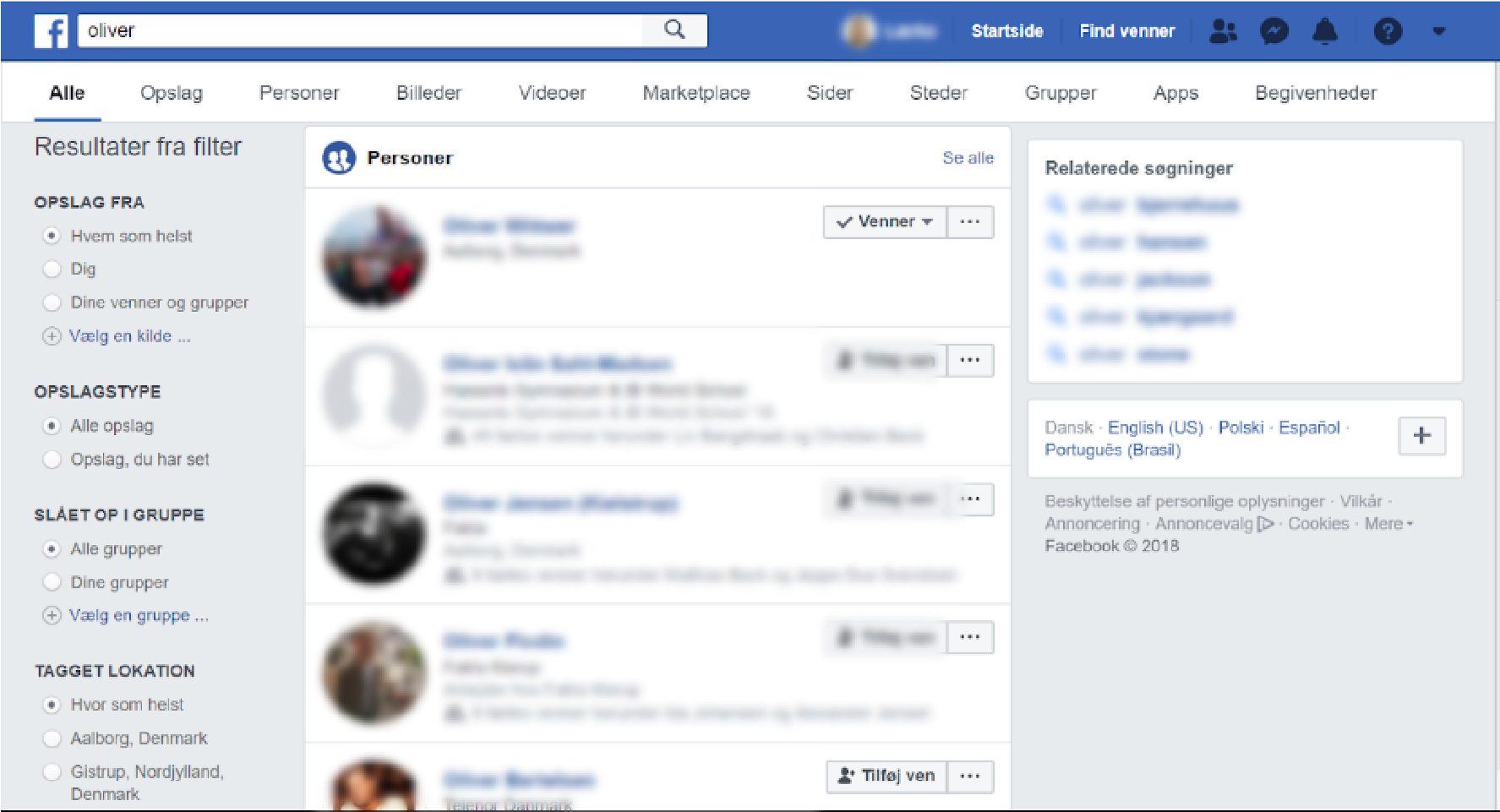Select Gistrup, Nordjylland location filter
The width and height of the screenshot is (1500, 812).
click(x=52, y=772)
